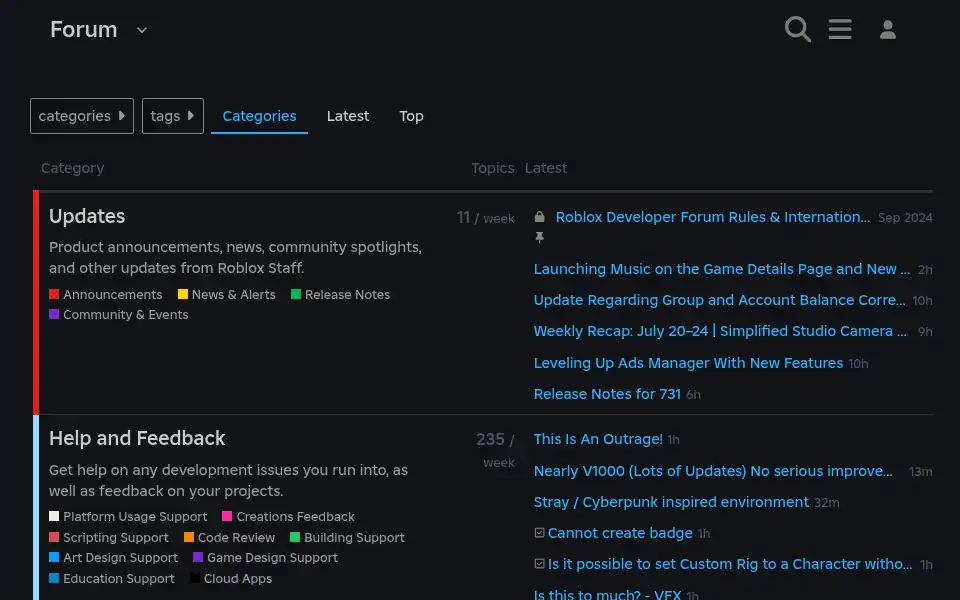Open Creations Feedback subcategory
Viewport: 960px width, 600px height.
[295, 517]
